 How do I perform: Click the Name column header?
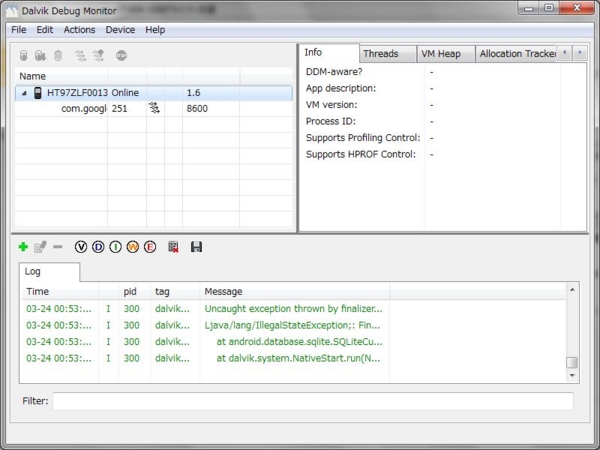tap(61, 77)
